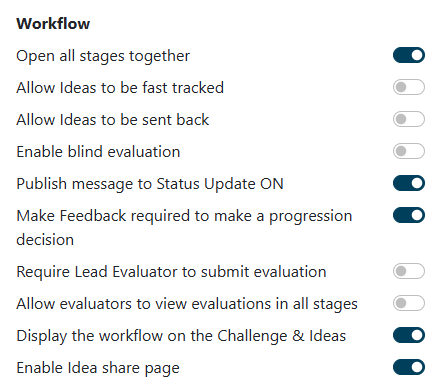This screenshot has width=448, height=388.
Task: Enable Allow Ideas to be fast tracked
Action: point(409,87)
